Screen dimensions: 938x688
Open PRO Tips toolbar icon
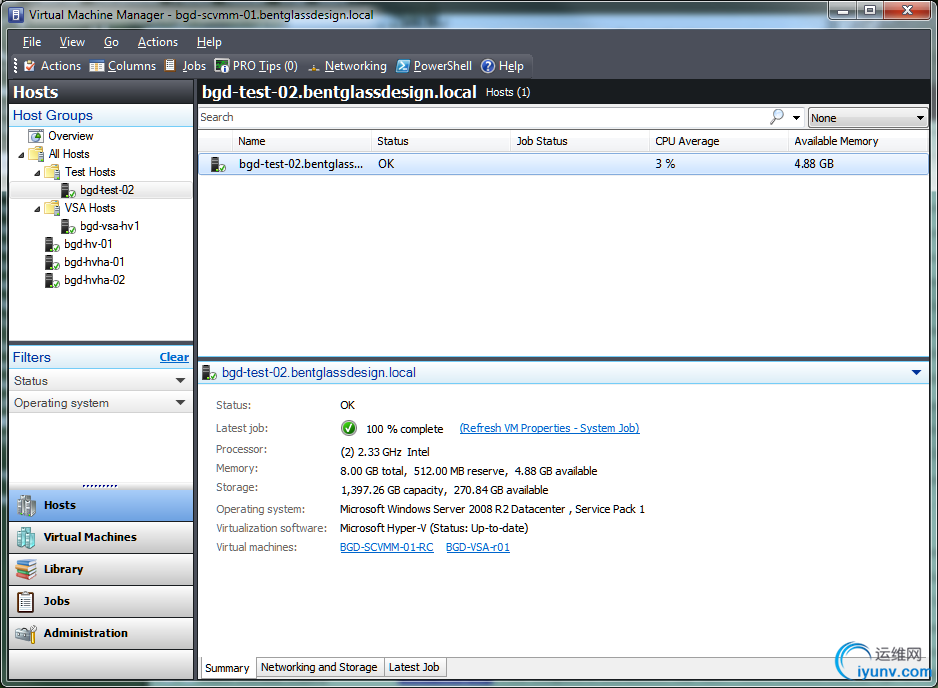pos(221,66)
